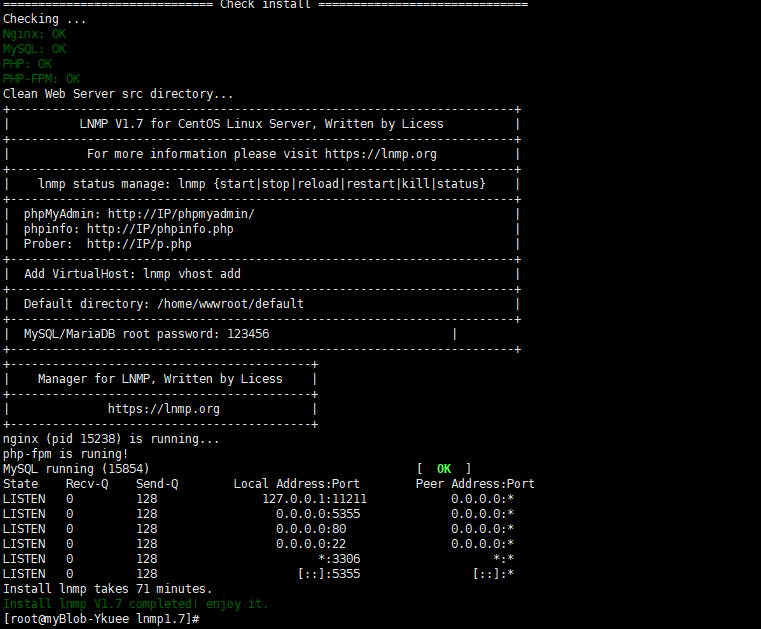Click the MySQL/MariaDB root password 123456

click(248, 334)
